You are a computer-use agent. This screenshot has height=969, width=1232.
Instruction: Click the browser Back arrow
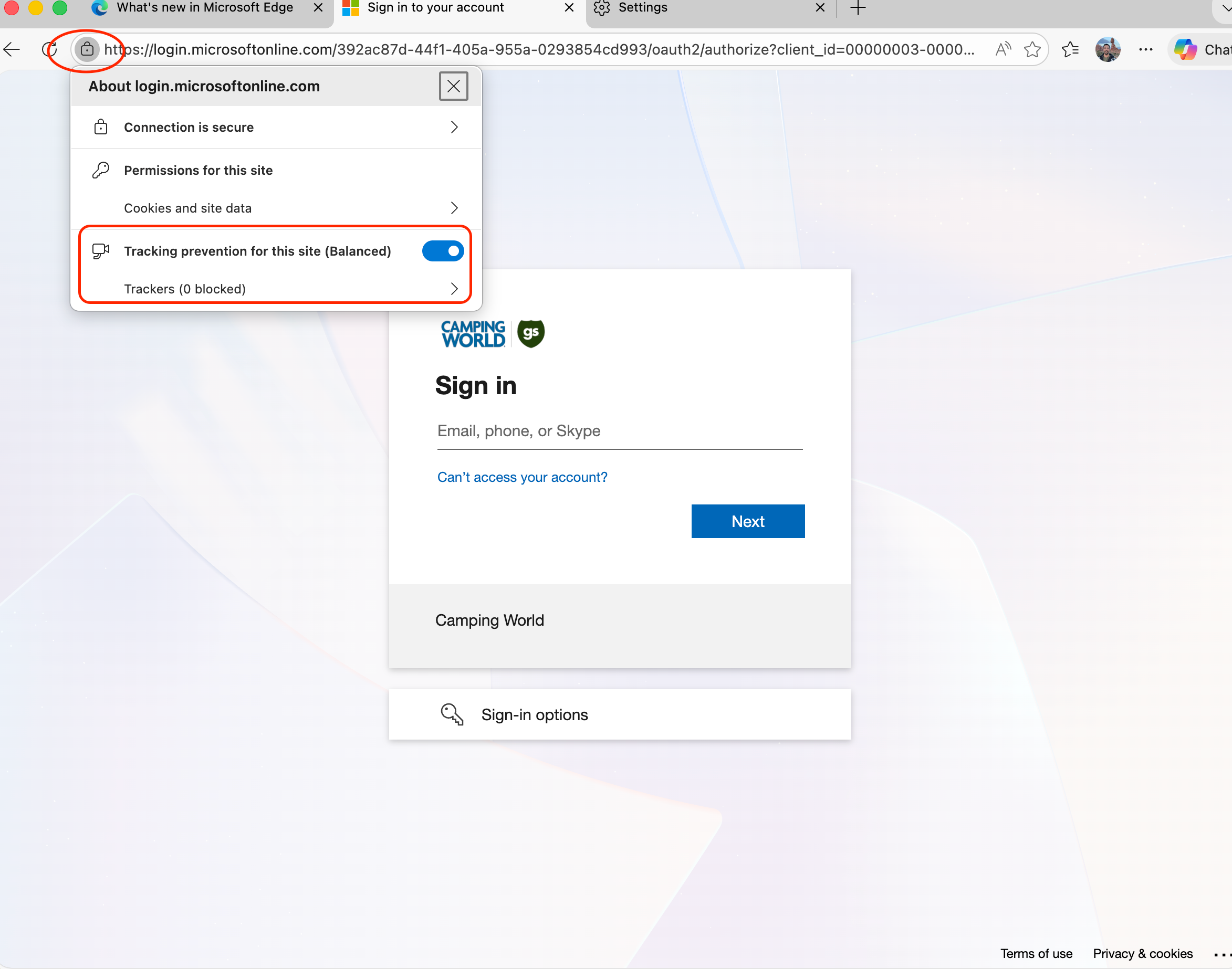pyautogui.click(x=13, y=50)
